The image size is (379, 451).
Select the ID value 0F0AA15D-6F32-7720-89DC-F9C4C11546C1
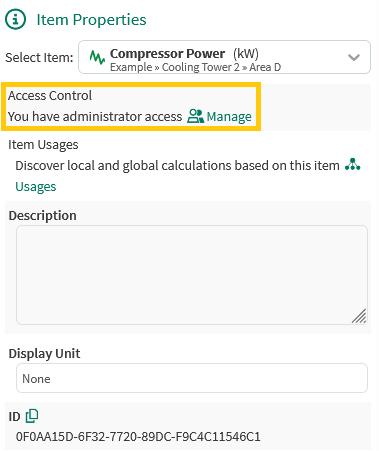click(x=138, y=436)
